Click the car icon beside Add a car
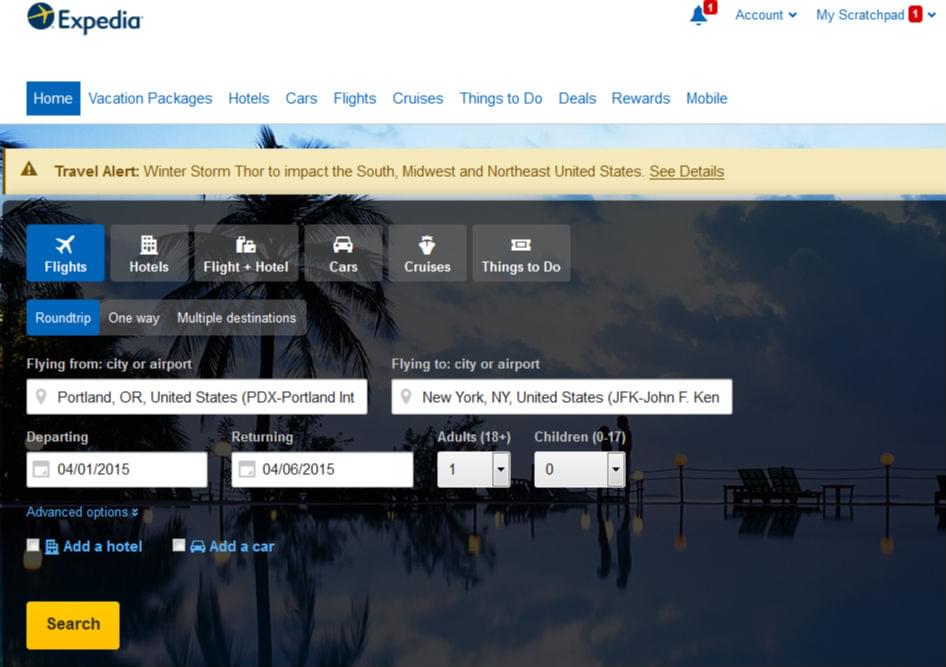Screen dimensions: 946x667 tap(198, 546)
